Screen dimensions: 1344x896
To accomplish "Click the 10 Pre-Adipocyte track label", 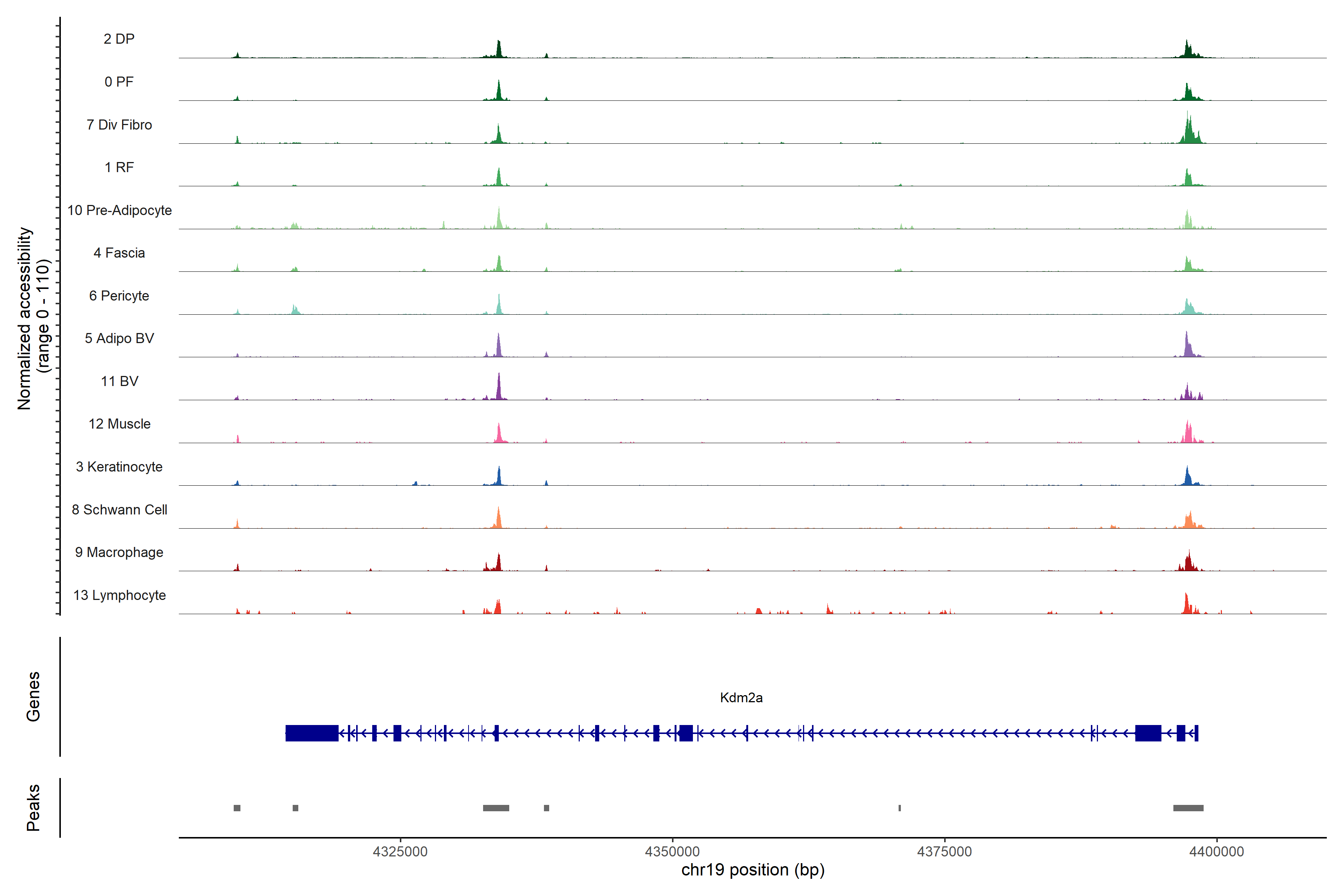I will point(119,210).
